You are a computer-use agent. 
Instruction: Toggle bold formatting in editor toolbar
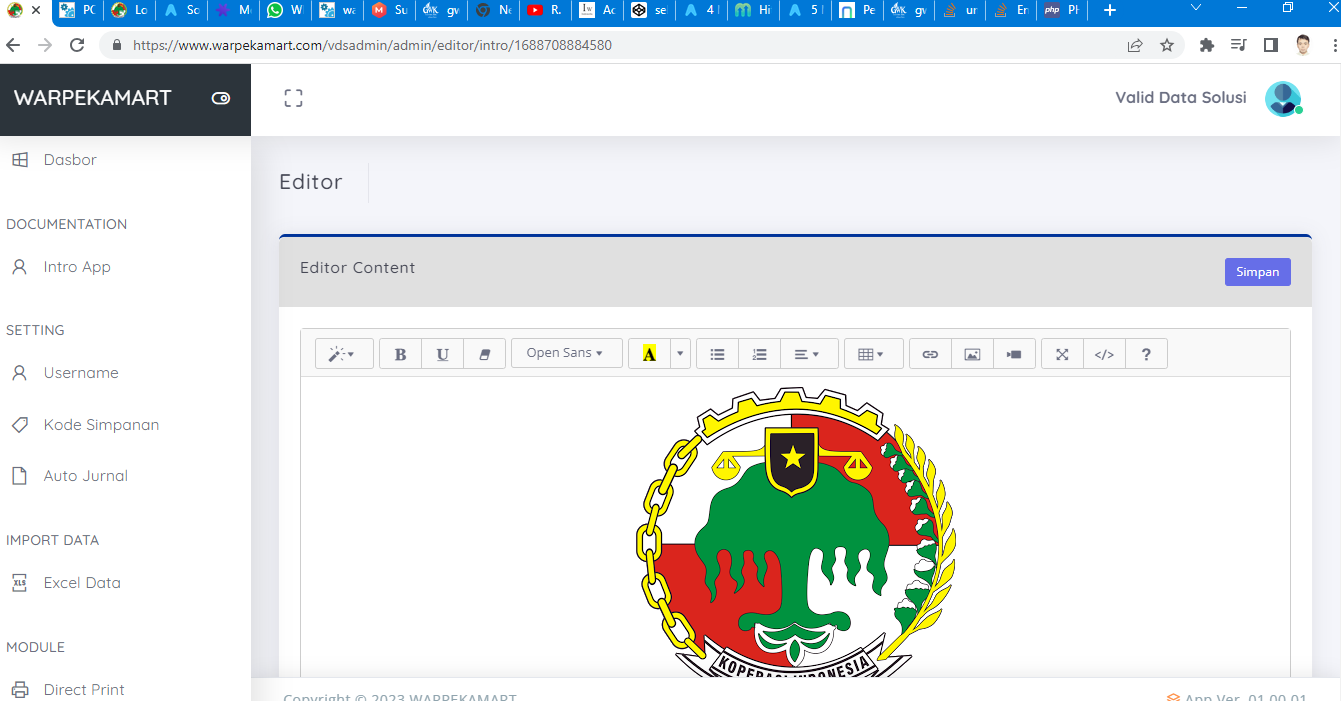point(400,354)
